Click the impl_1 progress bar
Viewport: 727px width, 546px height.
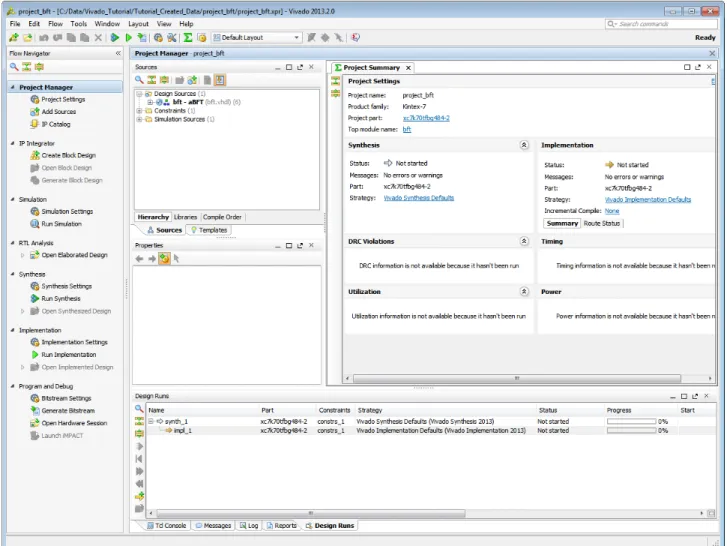[631, 431]
